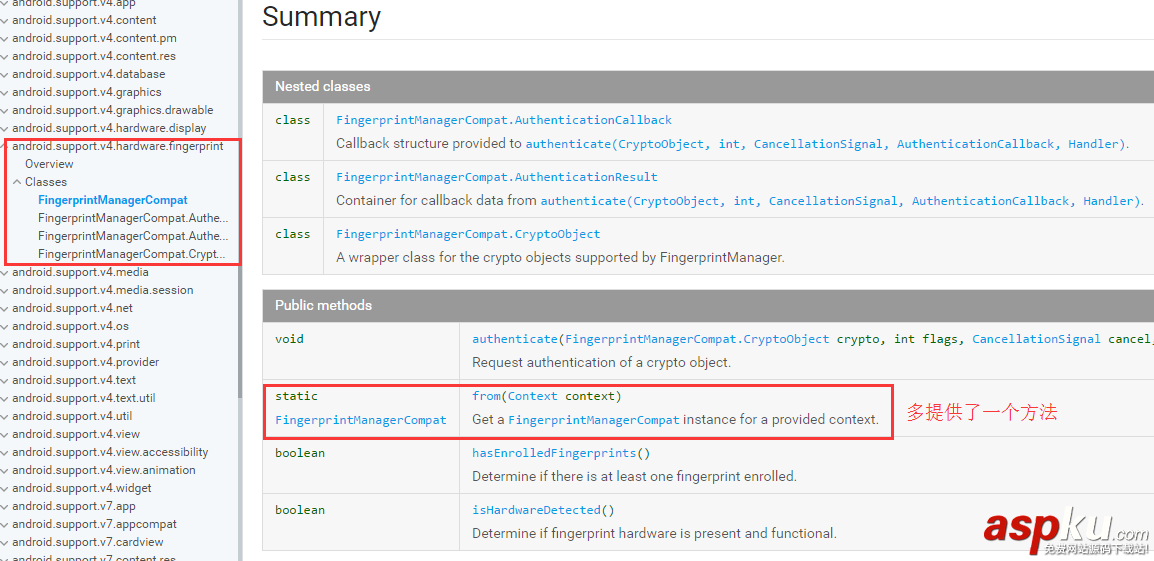1154x561 pixels.
Task: Open FingerprintManagerCompat.AuthenticationCallback class link
Action: click(504, 120)
